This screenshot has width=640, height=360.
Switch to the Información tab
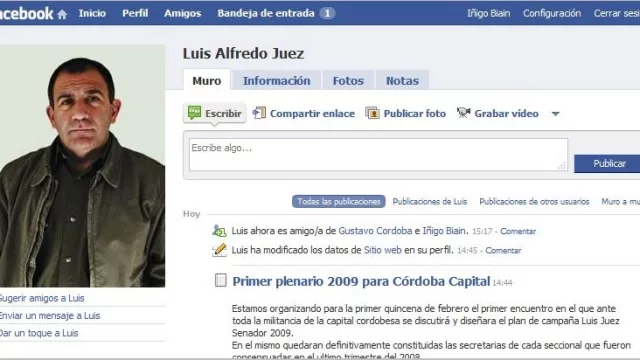pos(276,81)
